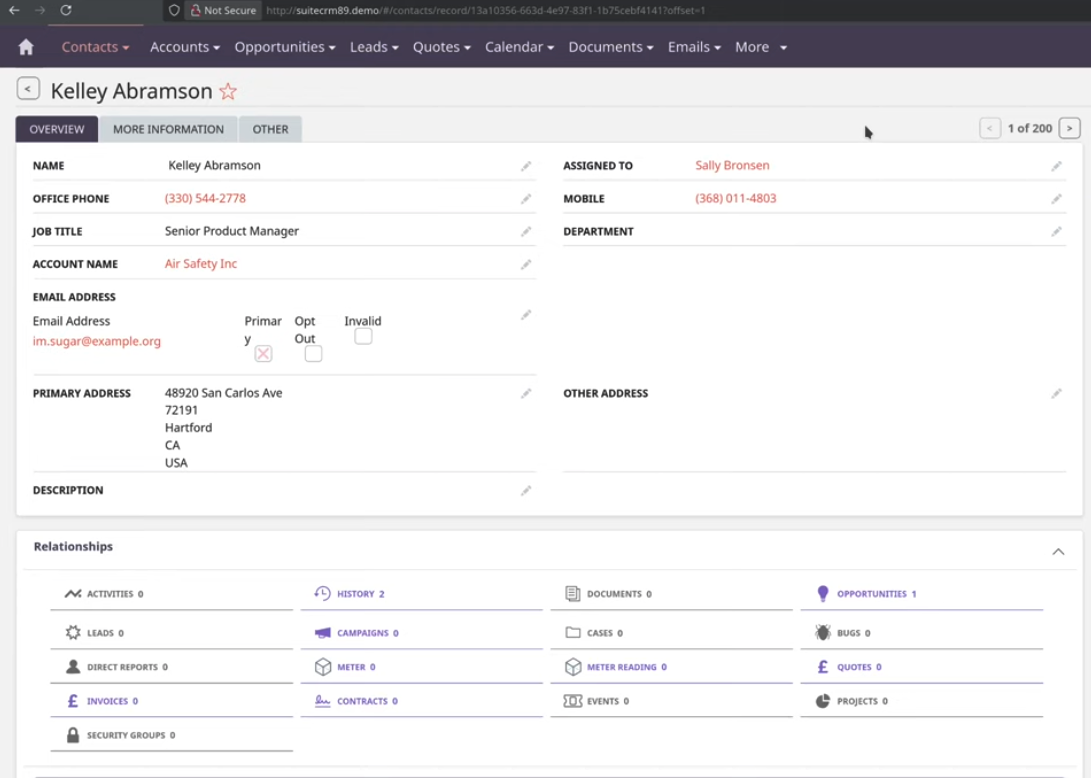Edit the Office Phone field pencil icon

tap(526, 199)
